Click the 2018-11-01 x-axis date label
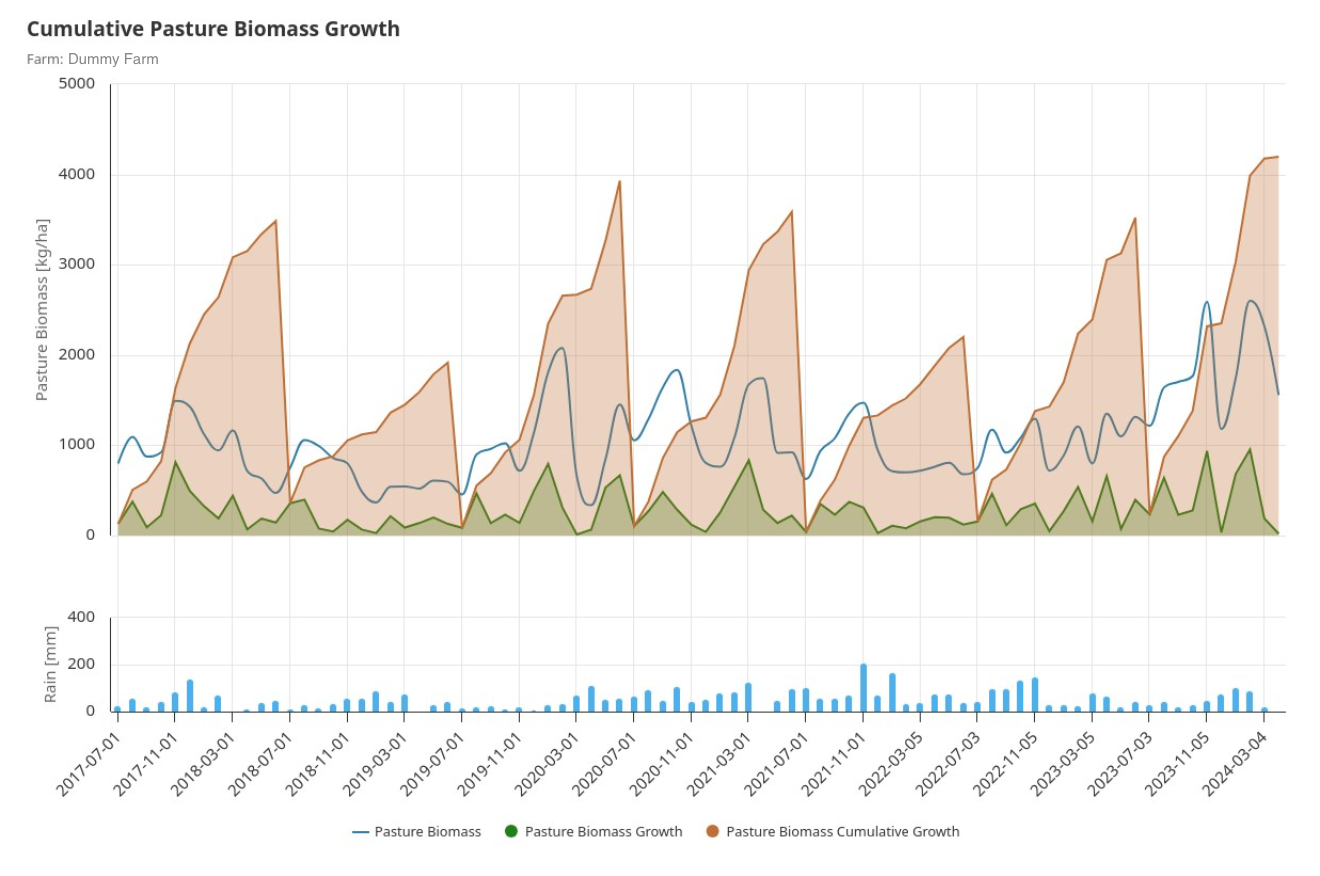 point(319,759)
